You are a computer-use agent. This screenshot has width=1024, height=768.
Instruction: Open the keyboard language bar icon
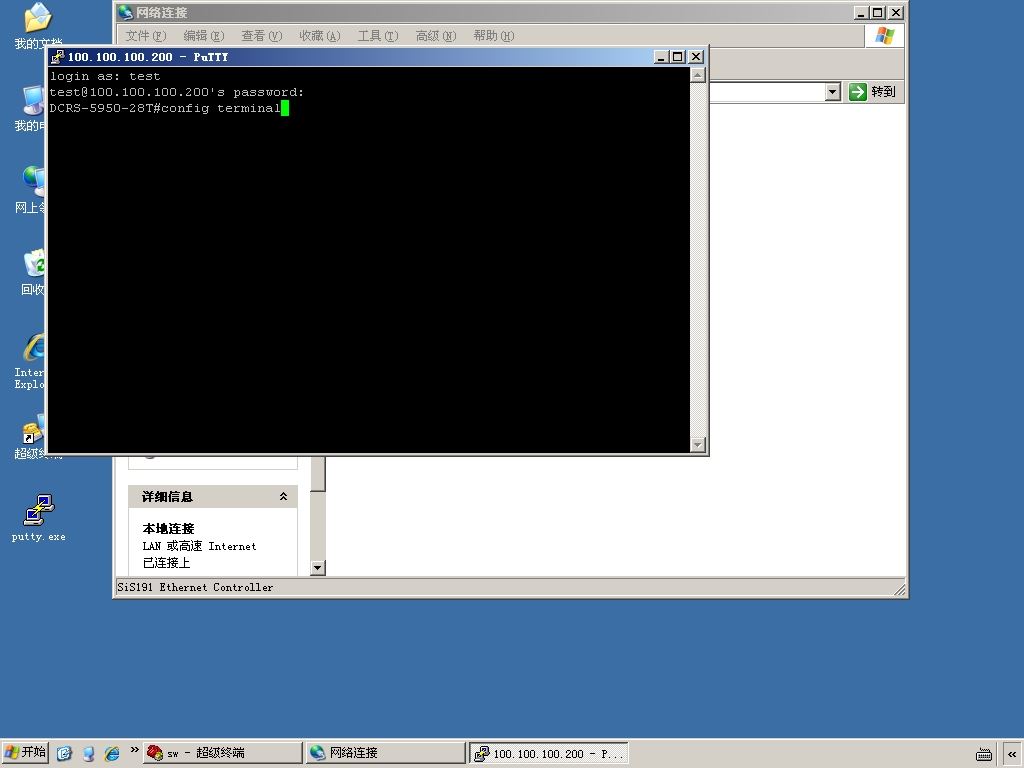point(984,754)
